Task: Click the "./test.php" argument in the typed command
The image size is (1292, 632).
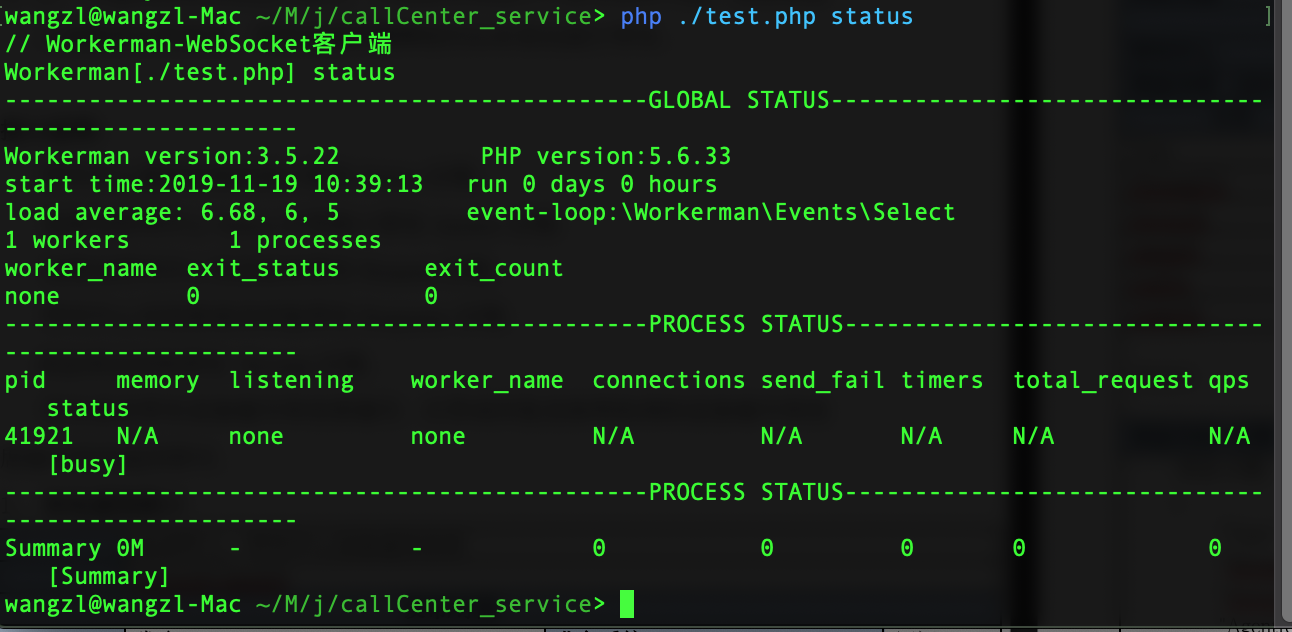Action: click(x=746, y=16)
